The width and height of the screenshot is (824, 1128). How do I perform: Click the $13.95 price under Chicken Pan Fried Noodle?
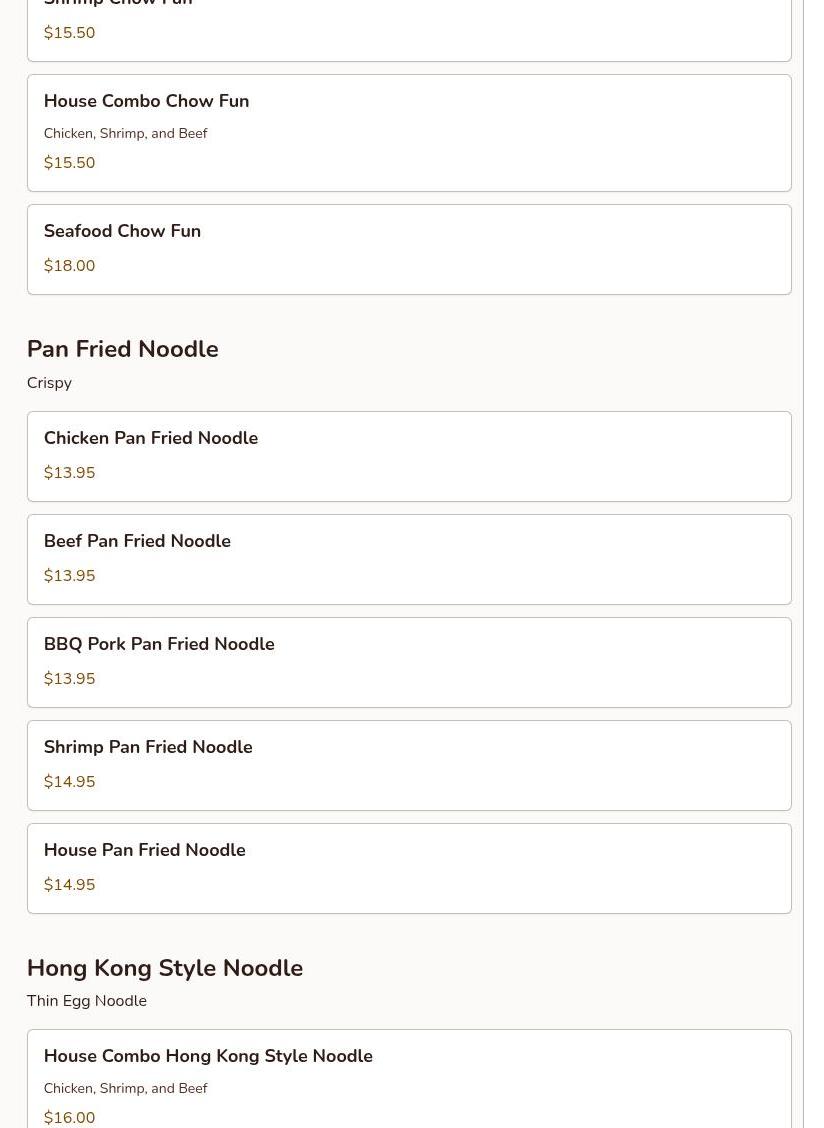point(69,473)
